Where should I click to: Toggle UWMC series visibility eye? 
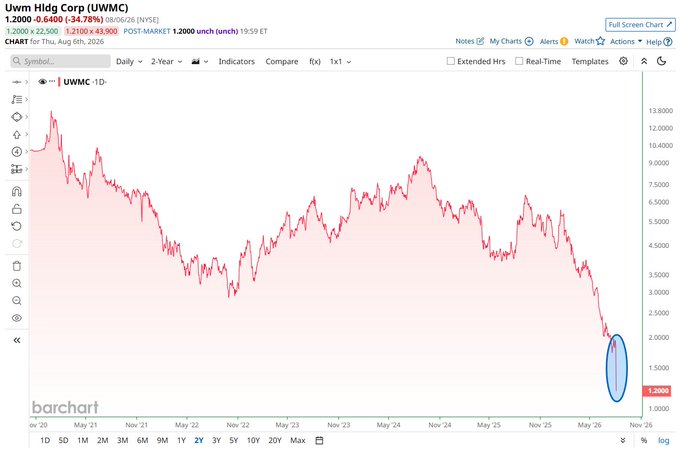(42, 82)
